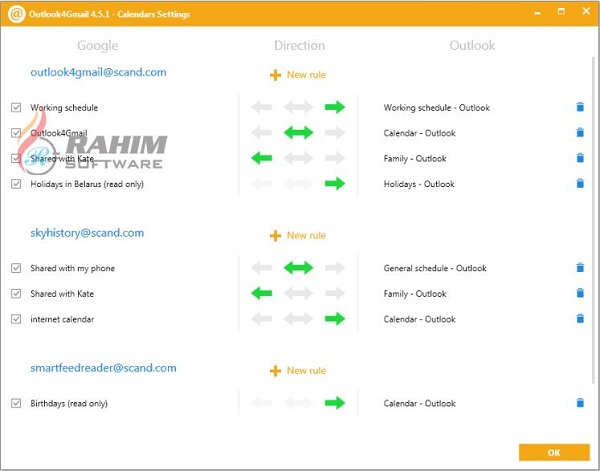Click the Google column header
Viewport: 600px width, 471px height.
click(98, 46)
